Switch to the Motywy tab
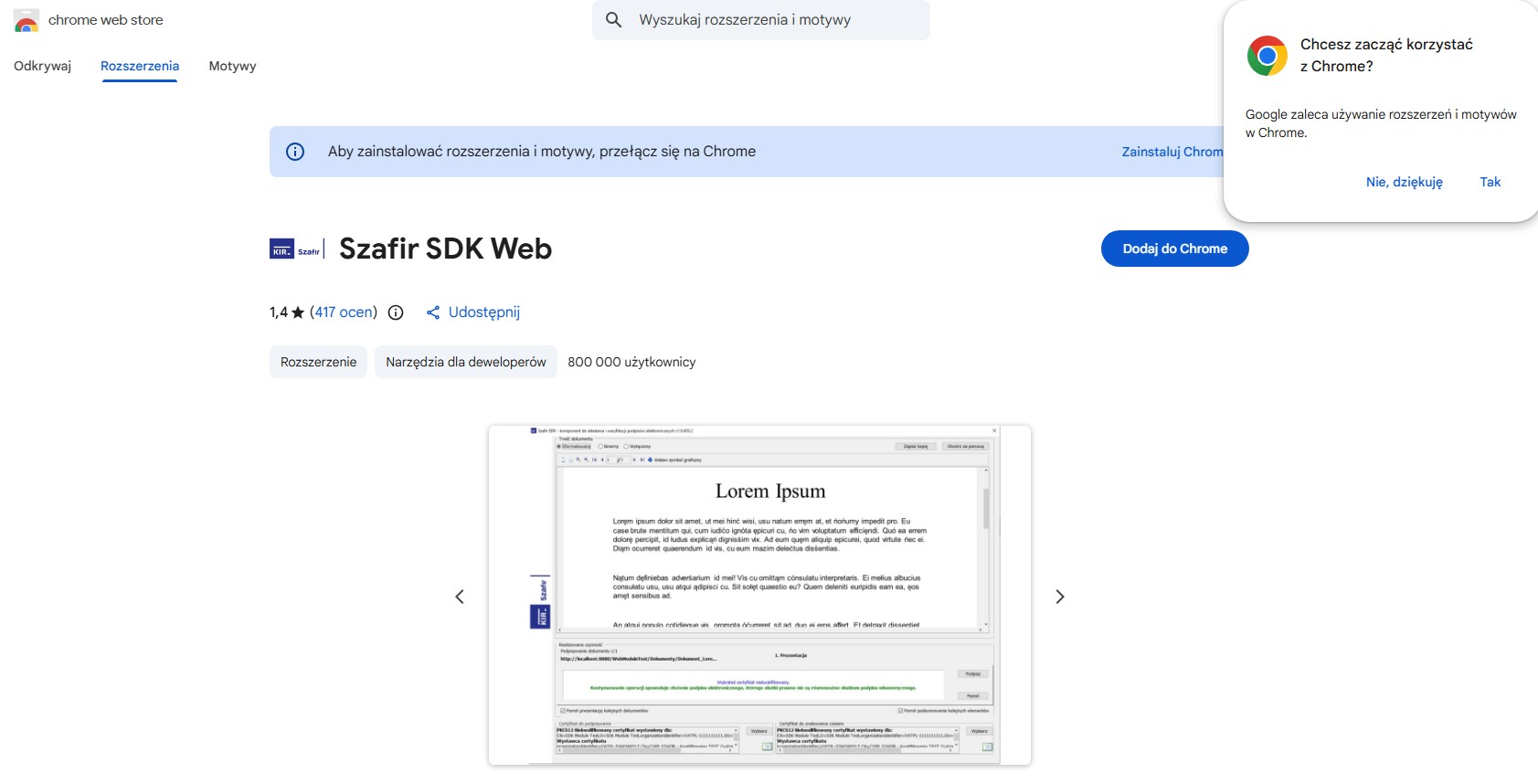The width and height of the screenshot is (1538, 784). click(x=232, y=66)
